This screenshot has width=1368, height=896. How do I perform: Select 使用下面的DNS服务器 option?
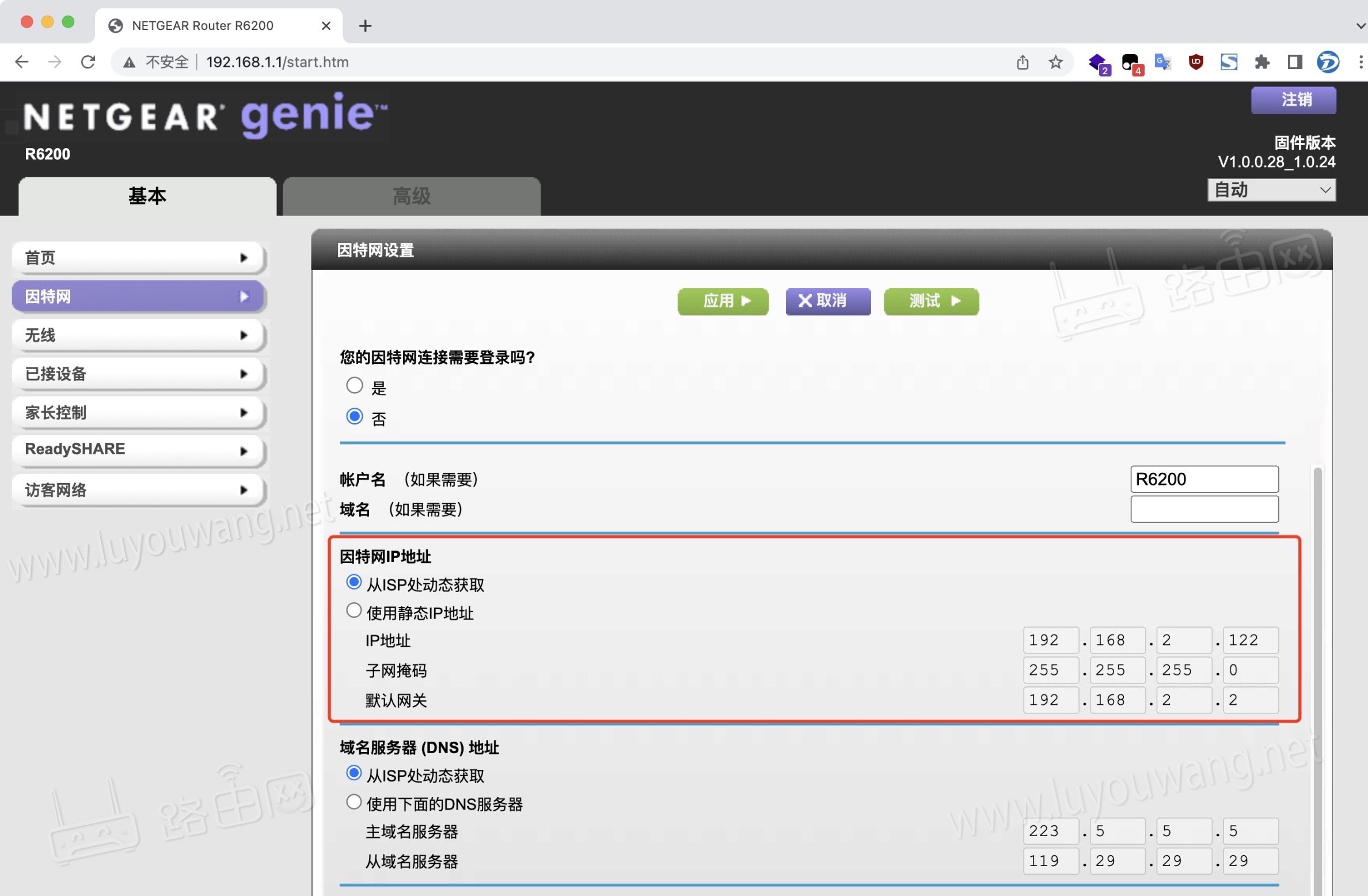(x=354, y=802)
